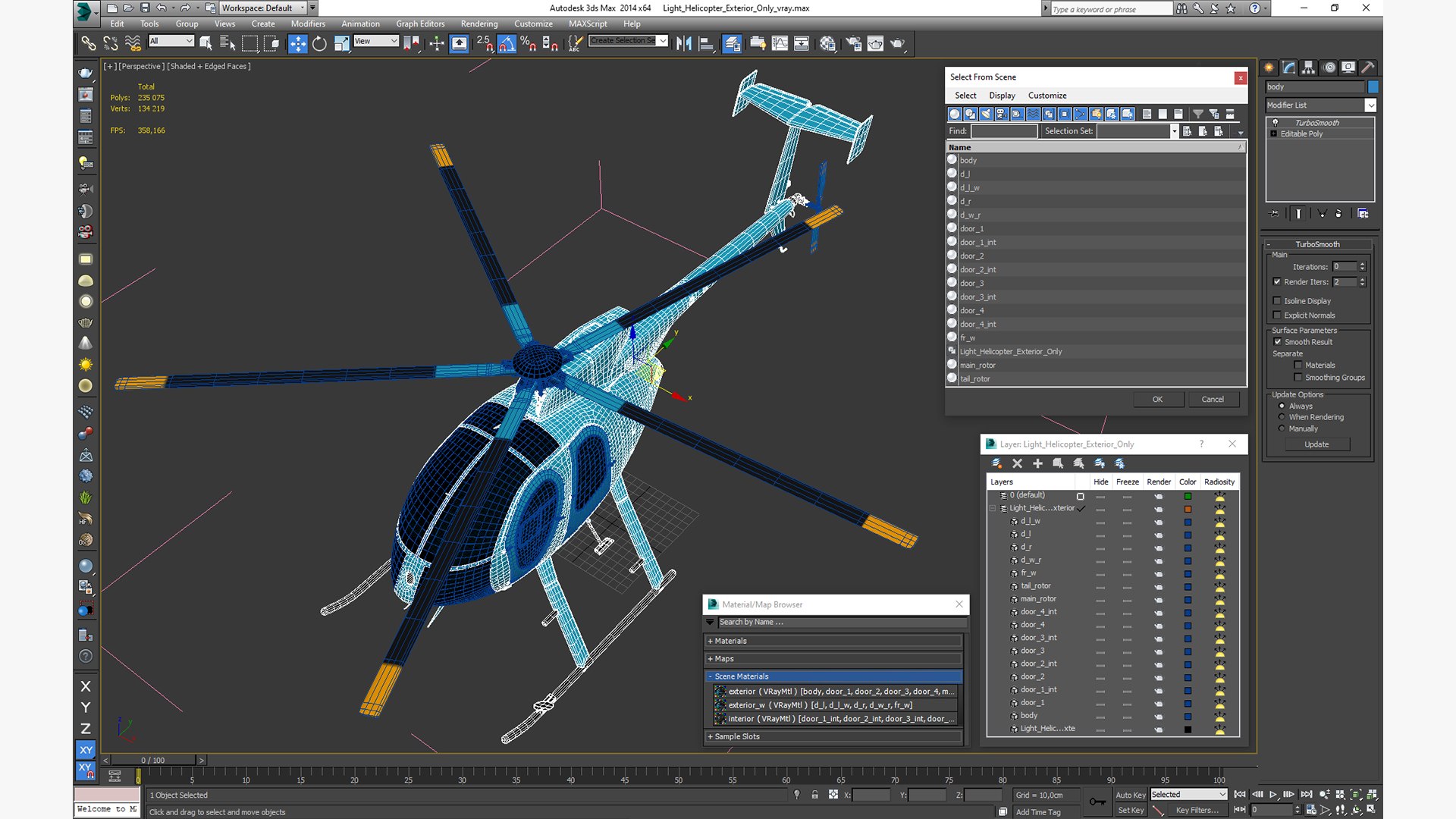
Task: Collapse Light_Helic...xterior layer in Layer dialog
Action: [993, 509]
